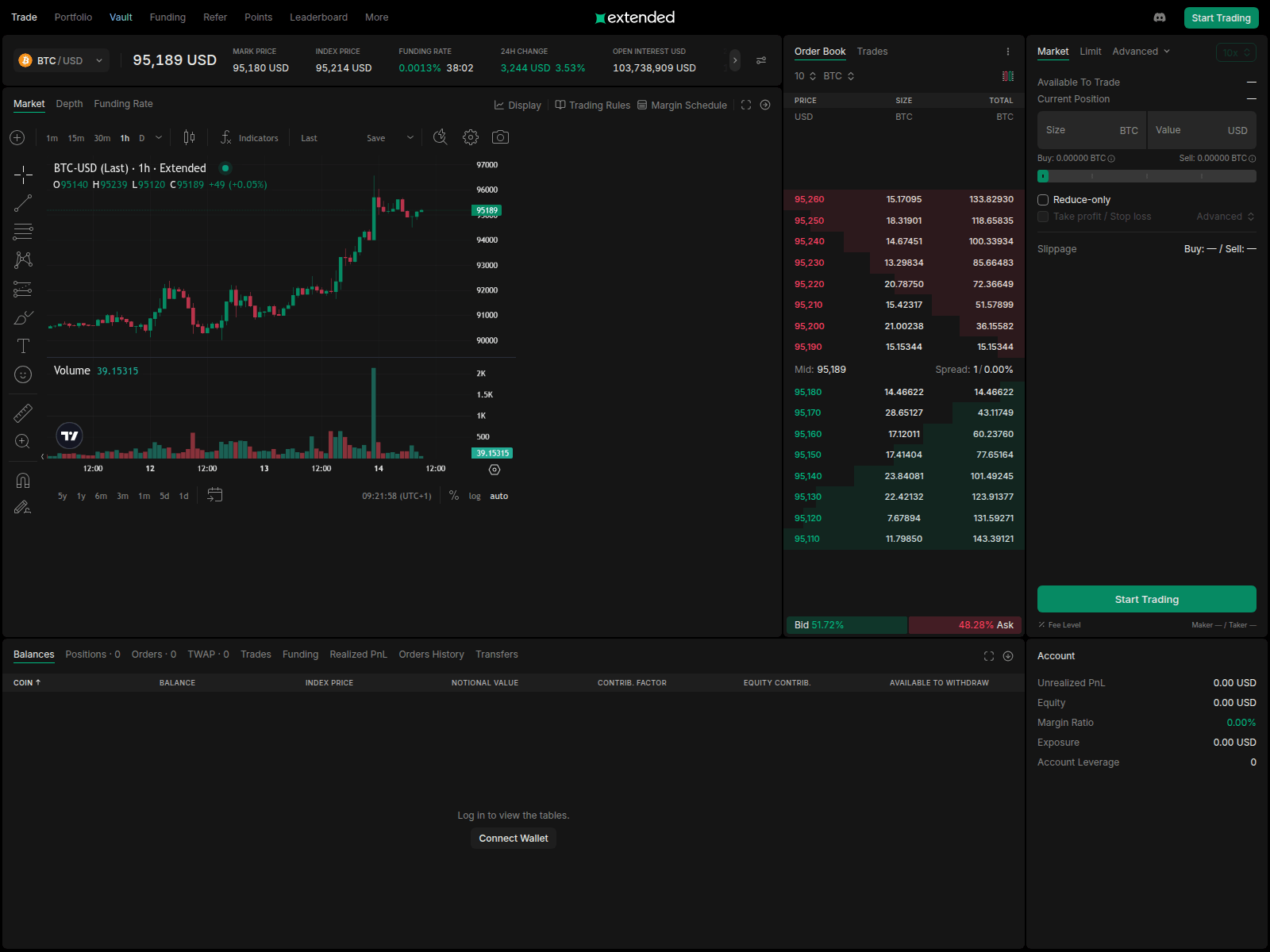This screenshot has height=952, width=1270.
Task: Enable the Reduce-only checkbox
Action: point(1043,200)
